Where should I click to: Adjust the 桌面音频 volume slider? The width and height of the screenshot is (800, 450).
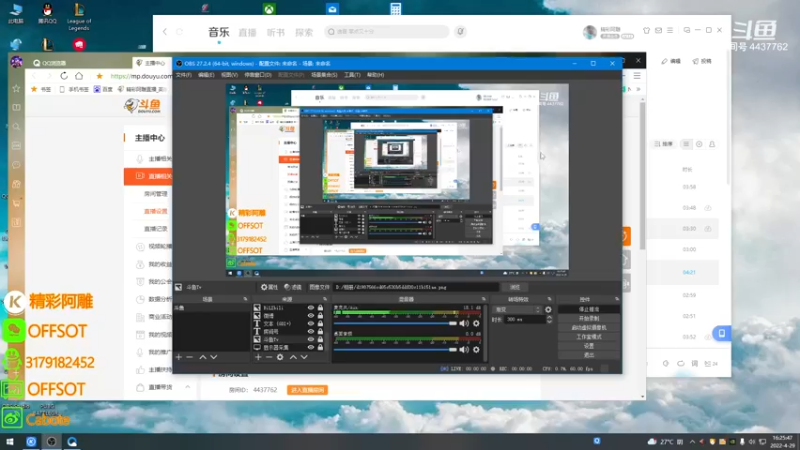pyautogui.click(x=395, y=349)
